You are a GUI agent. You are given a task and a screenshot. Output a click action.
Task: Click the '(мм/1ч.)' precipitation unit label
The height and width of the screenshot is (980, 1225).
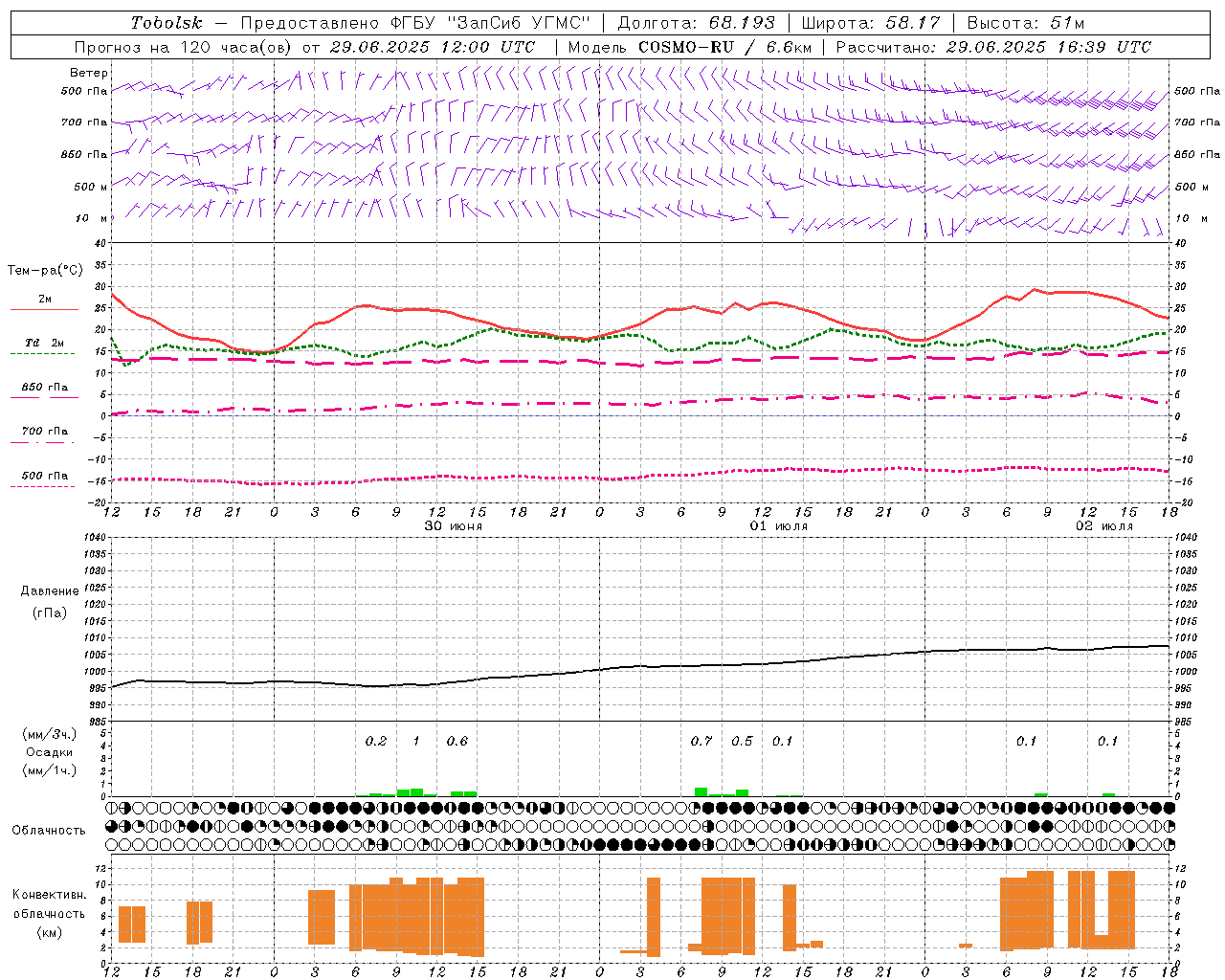(50, 769)
